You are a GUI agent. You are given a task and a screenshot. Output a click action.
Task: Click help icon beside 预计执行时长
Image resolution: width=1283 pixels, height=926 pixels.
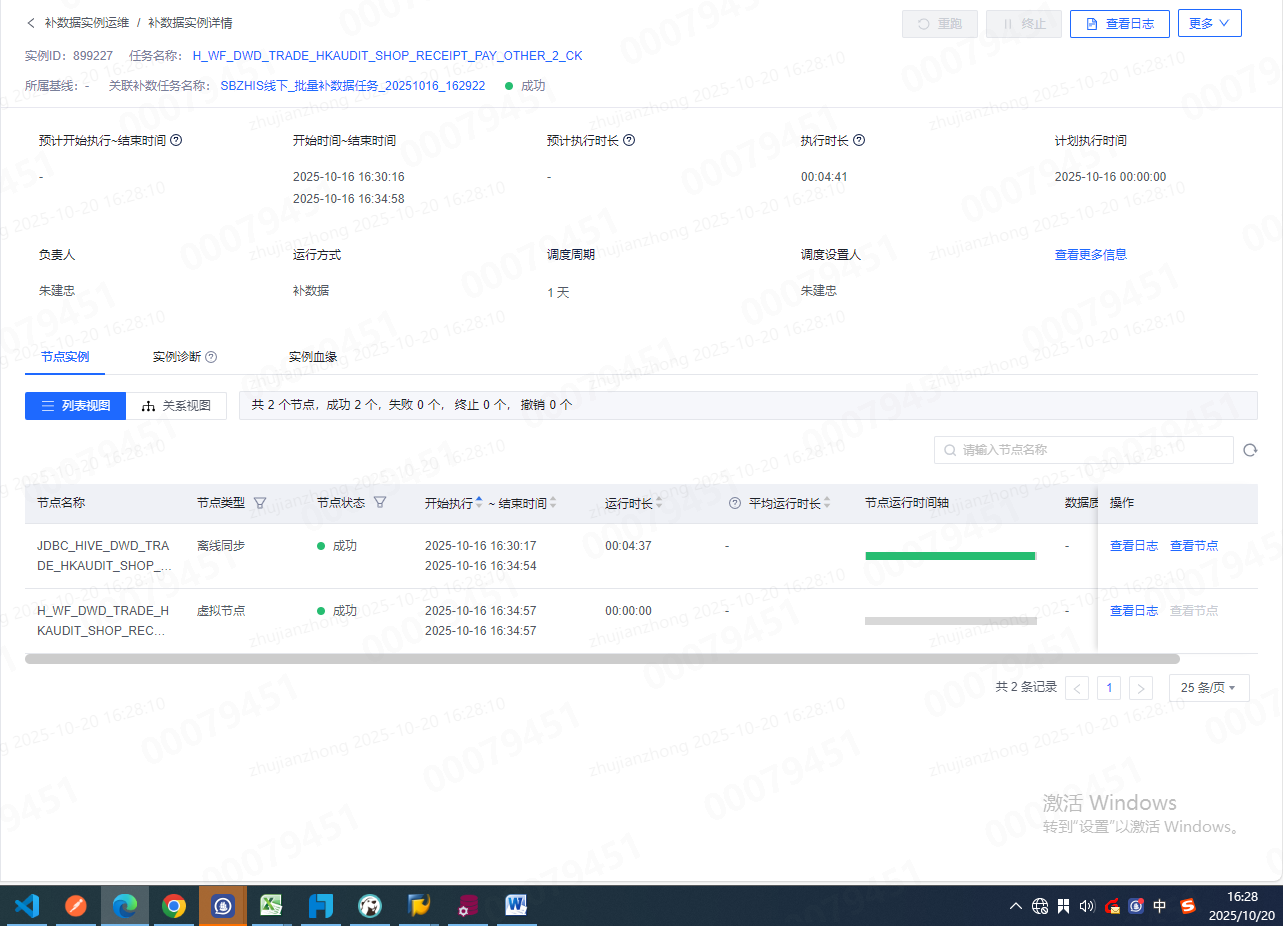[630, 141]
